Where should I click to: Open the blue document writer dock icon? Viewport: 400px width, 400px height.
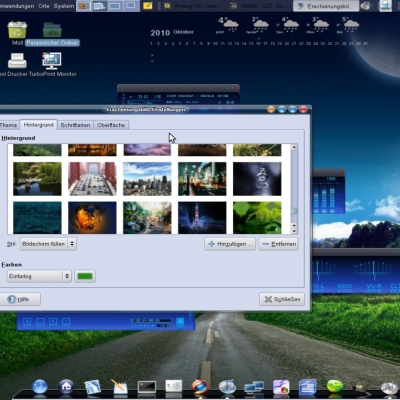point(307,387)
